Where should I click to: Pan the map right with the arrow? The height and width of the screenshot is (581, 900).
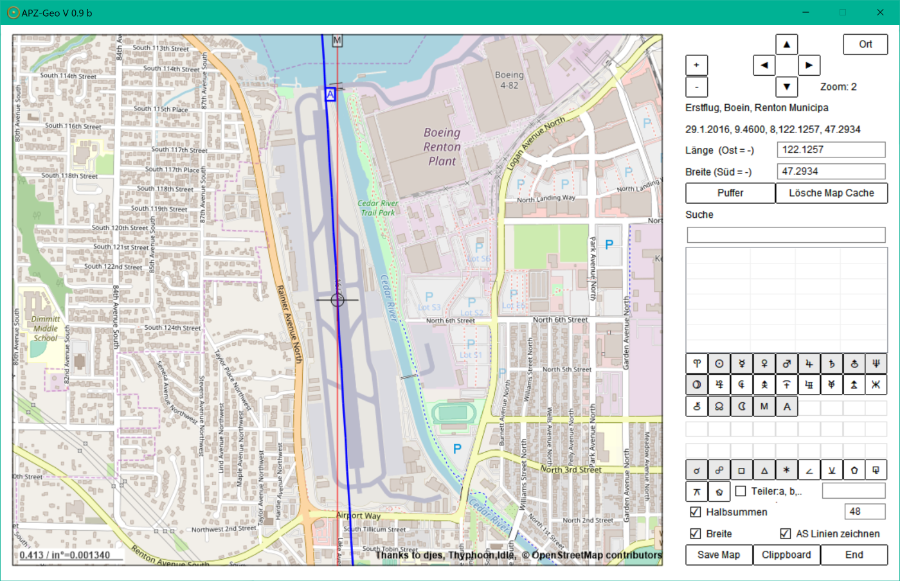[809, 65]
